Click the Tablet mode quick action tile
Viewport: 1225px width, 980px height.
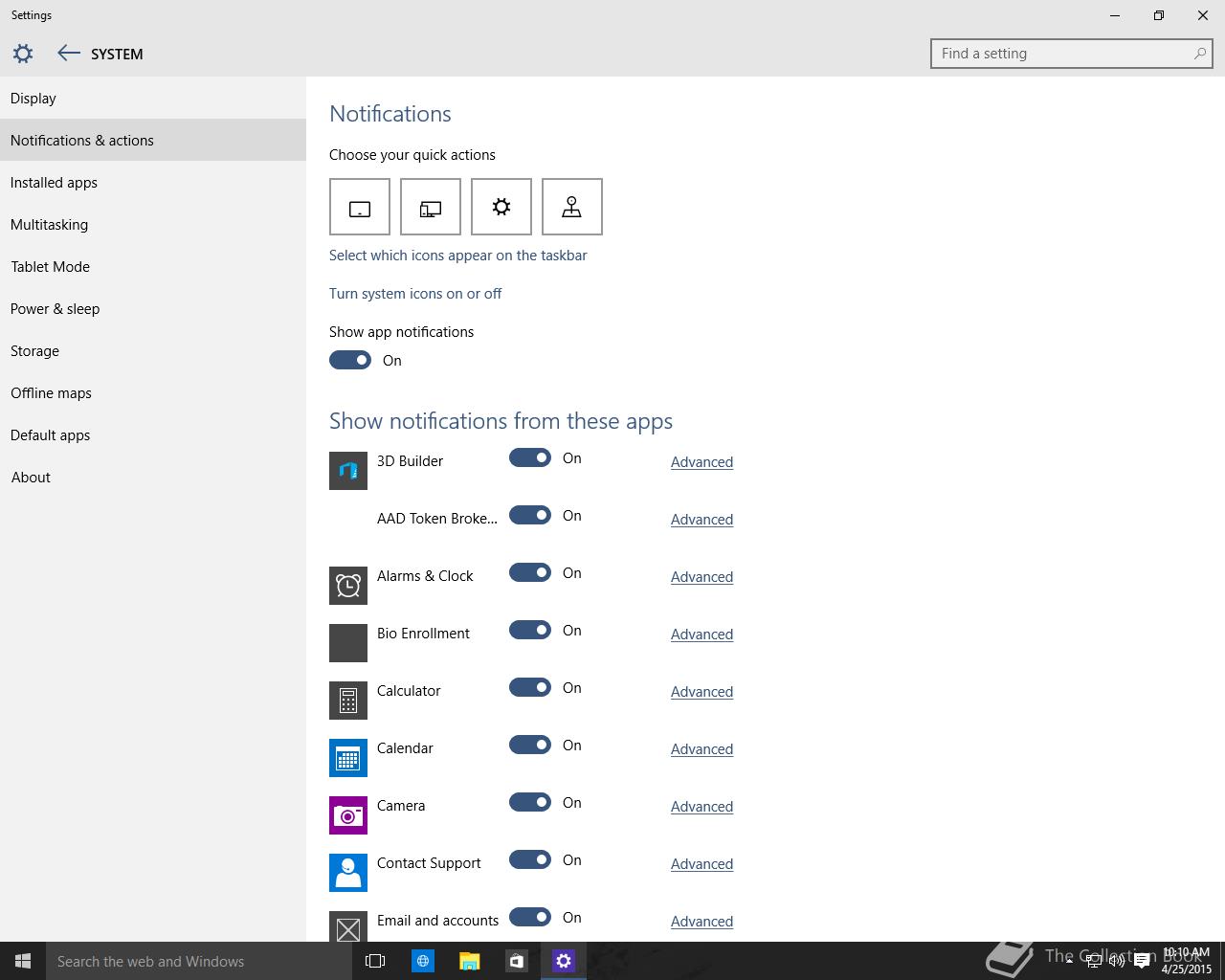[x=360, y=207]
